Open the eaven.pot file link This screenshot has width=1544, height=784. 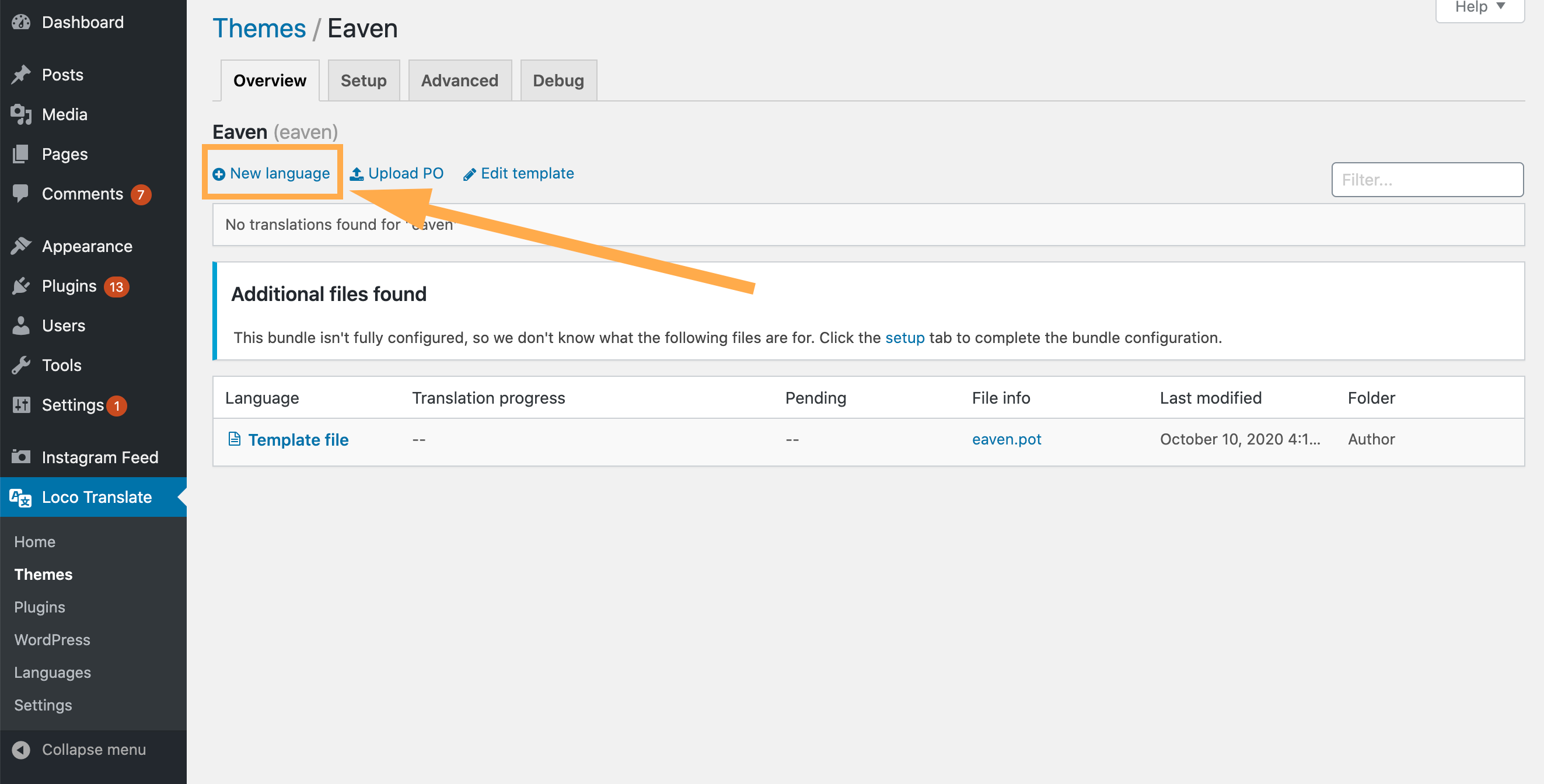pyautogui.click(x=1006, y=439)
